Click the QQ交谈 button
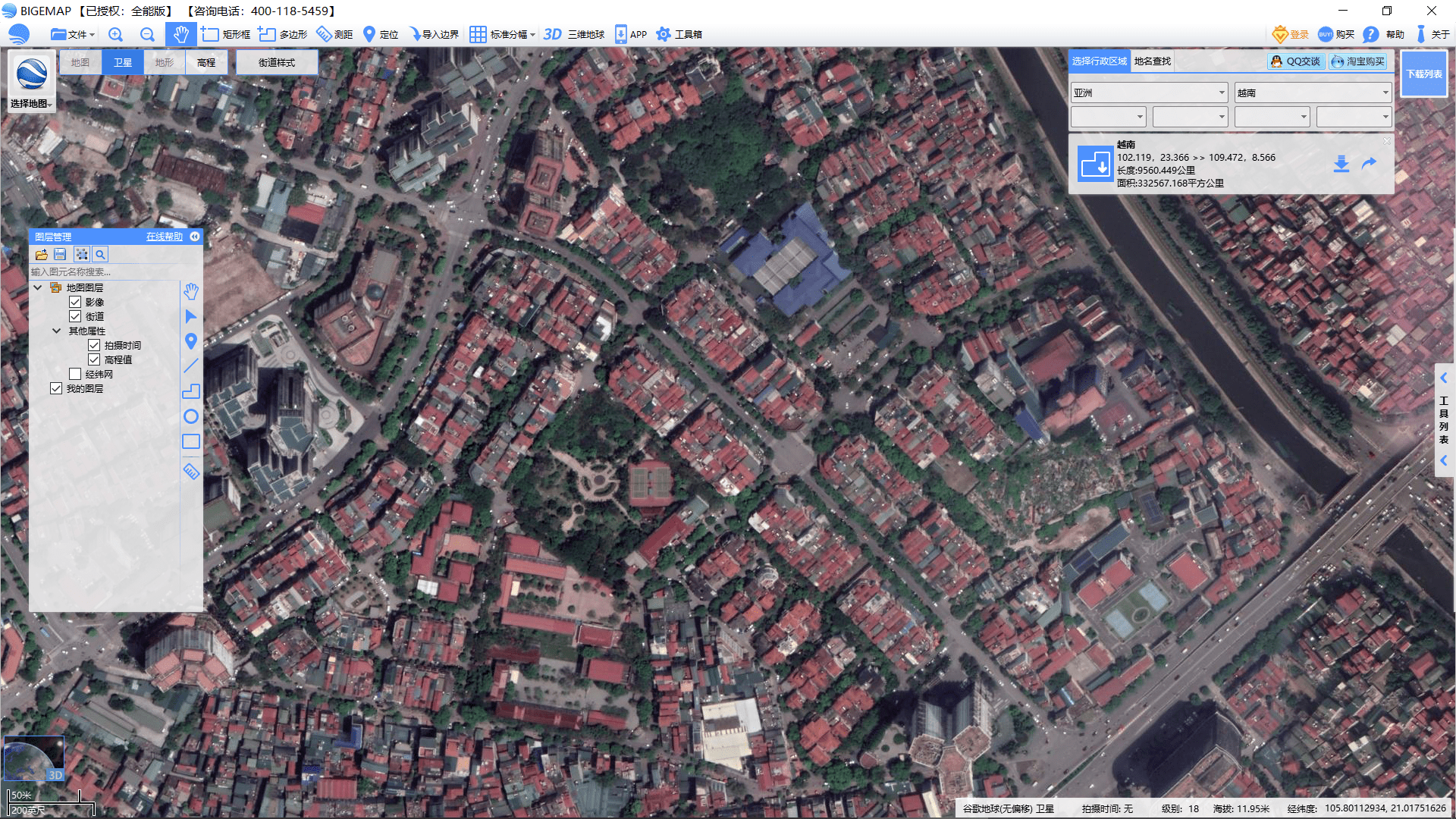This screenshot has height=819, width=1456. (1296, 61)
